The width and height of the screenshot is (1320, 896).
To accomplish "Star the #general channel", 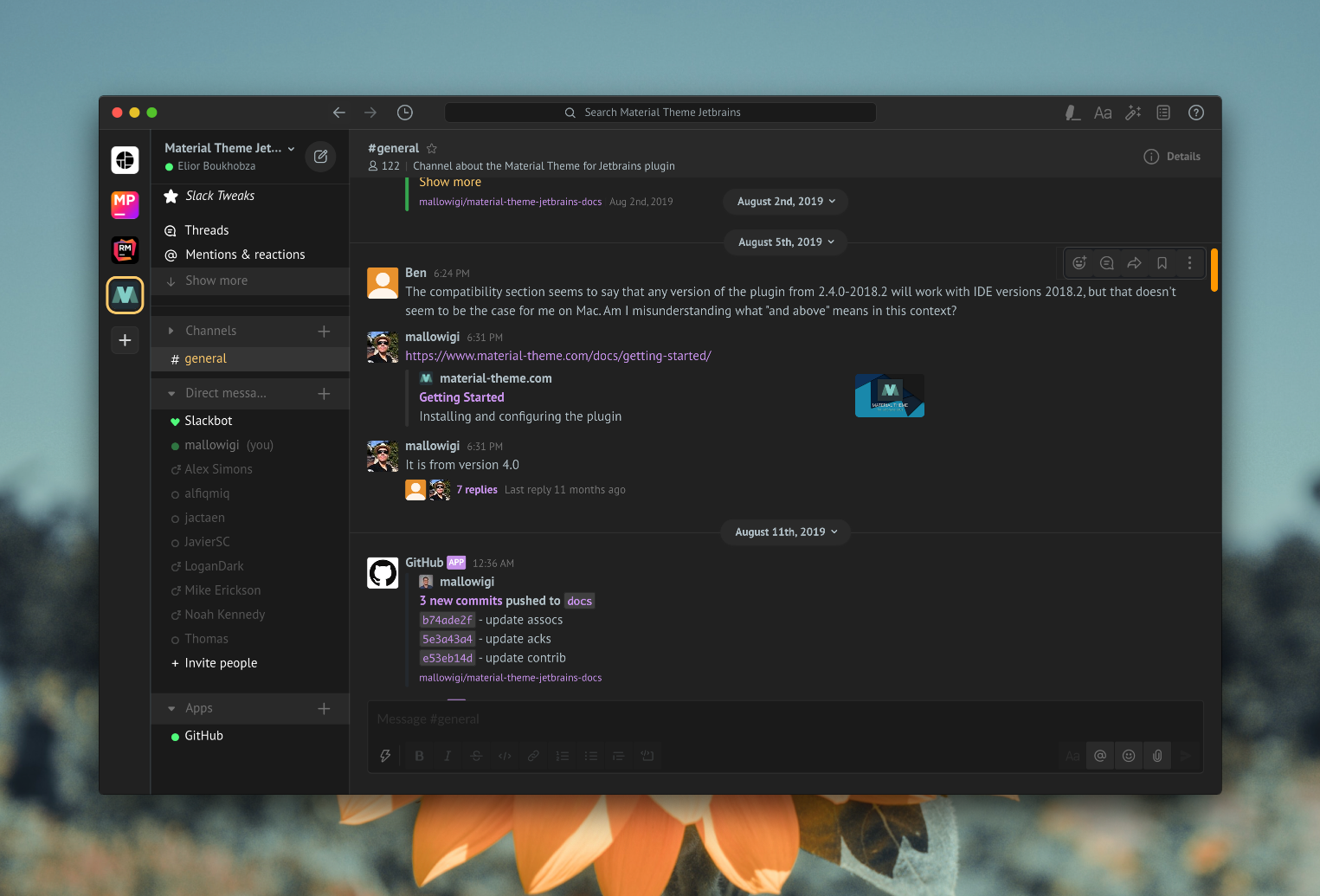I will coord(432,149).
